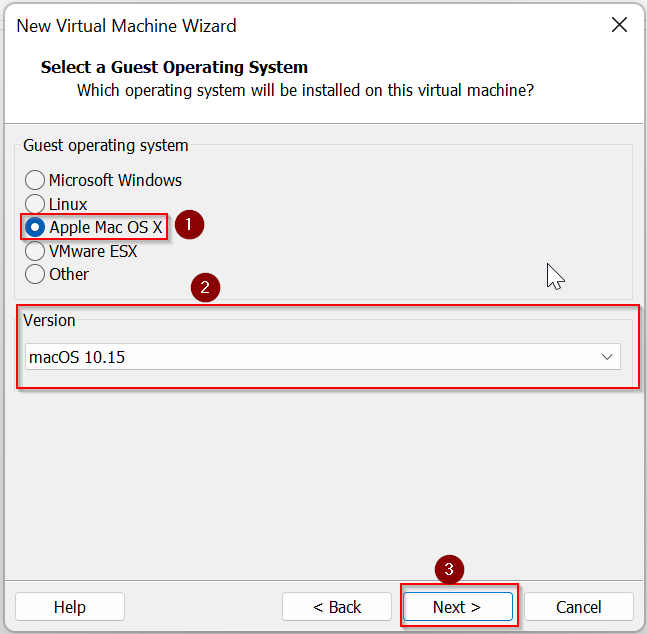Viewport: 647px width, 634px height.
Task: Proceed by clicking Next >
Action: 457,607
